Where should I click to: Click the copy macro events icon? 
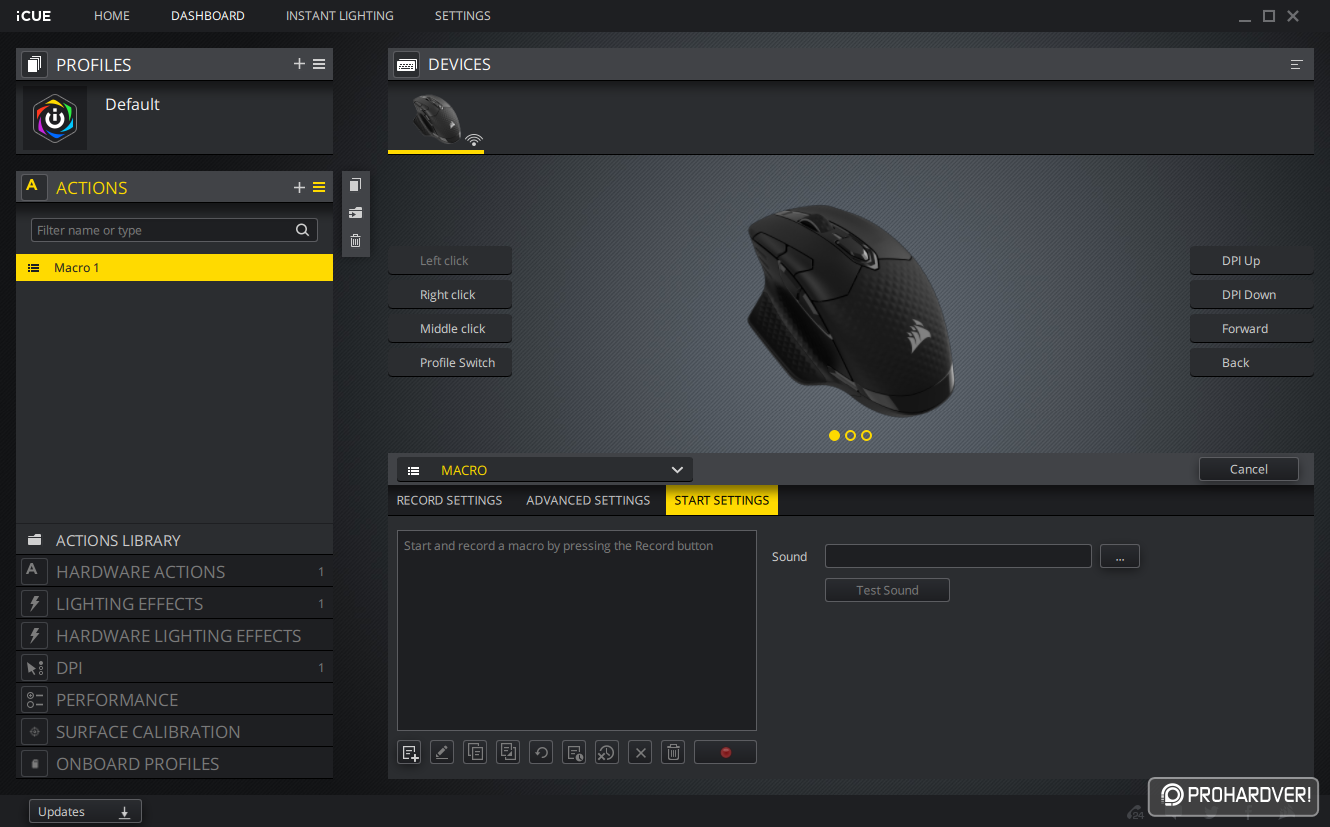(475, 752)
